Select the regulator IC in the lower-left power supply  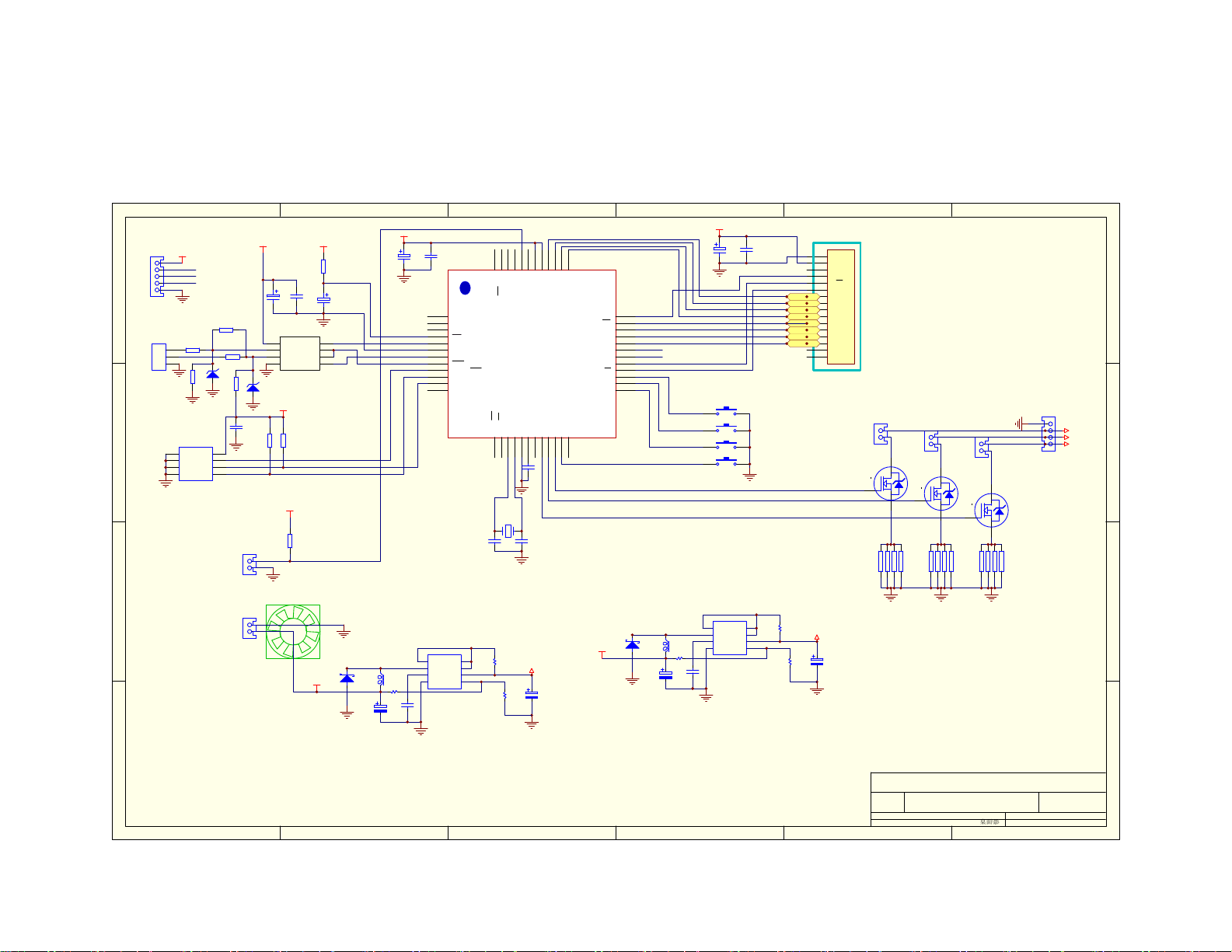click(445, 672)
